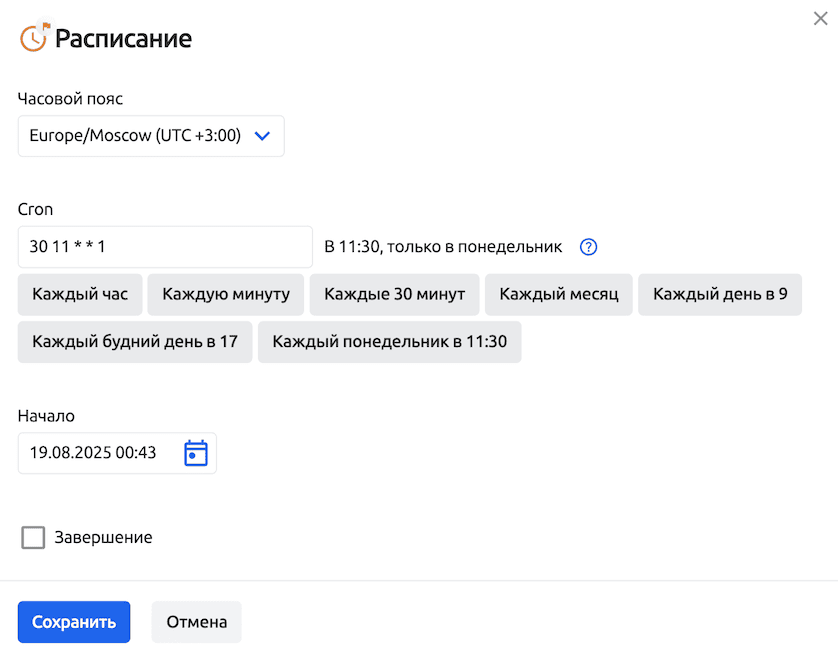Apply the Каждую минуту preset
The image size is (838, 656).
coord(226,295)
